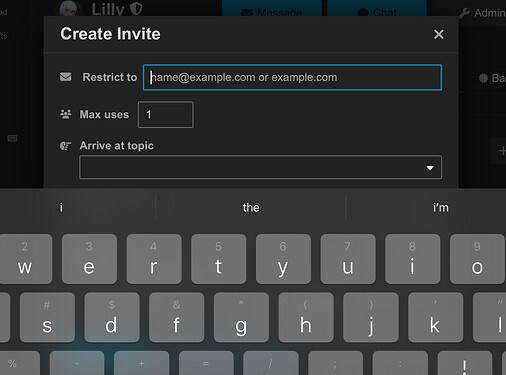Edit the Max uses number field
Viewport: 506px width, 375px height.
point(166,115)
